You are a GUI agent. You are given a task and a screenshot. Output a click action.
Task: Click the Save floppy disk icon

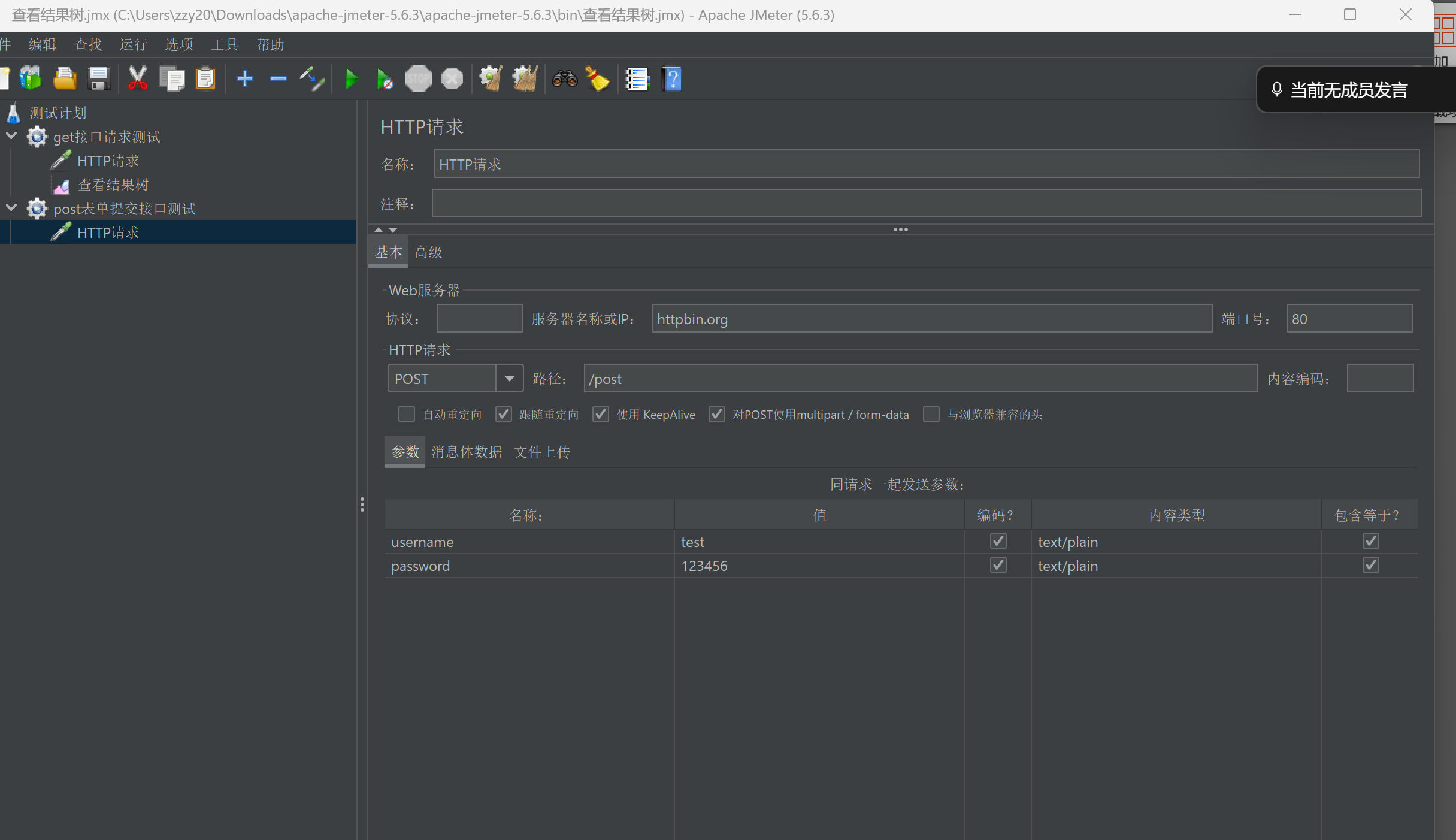(99, 79)
